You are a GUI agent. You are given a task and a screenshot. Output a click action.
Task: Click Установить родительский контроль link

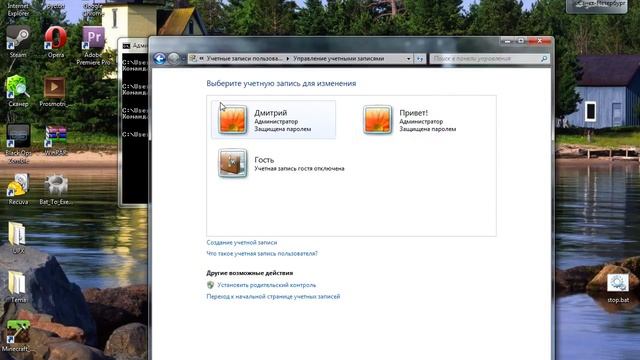[x=267, y=285]
